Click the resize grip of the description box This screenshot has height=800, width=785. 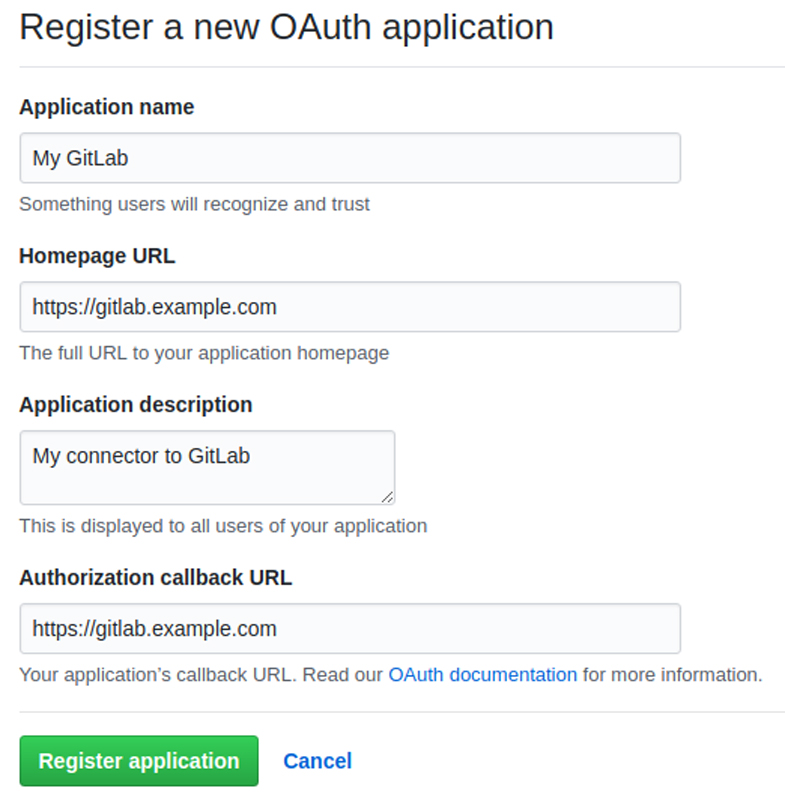point(389,497)
